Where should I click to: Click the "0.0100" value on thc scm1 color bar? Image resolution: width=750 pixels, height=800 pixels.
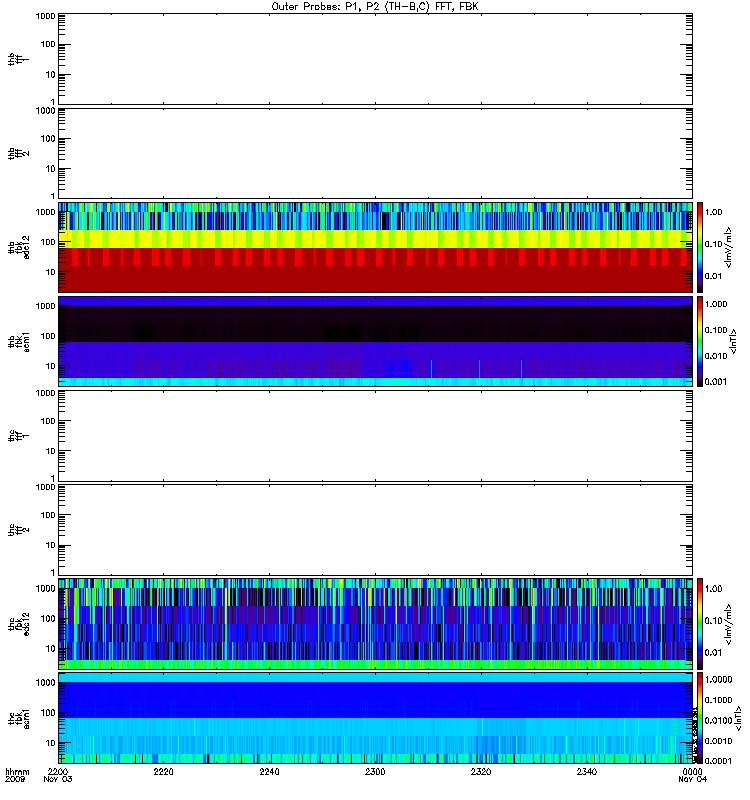point(718,720)
